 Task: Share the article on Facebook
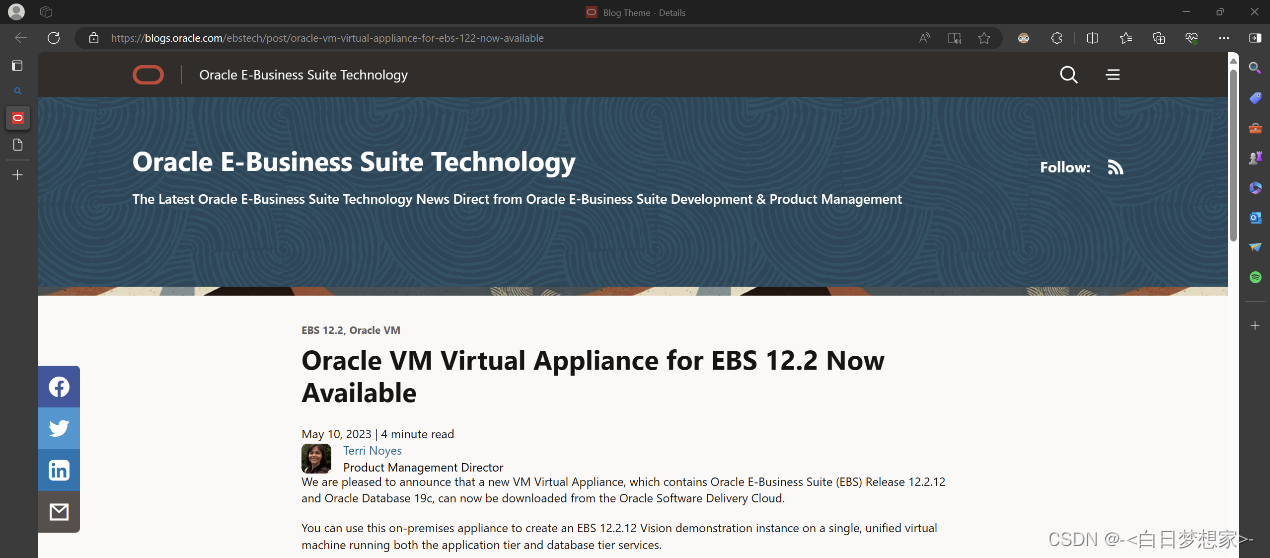59,387
